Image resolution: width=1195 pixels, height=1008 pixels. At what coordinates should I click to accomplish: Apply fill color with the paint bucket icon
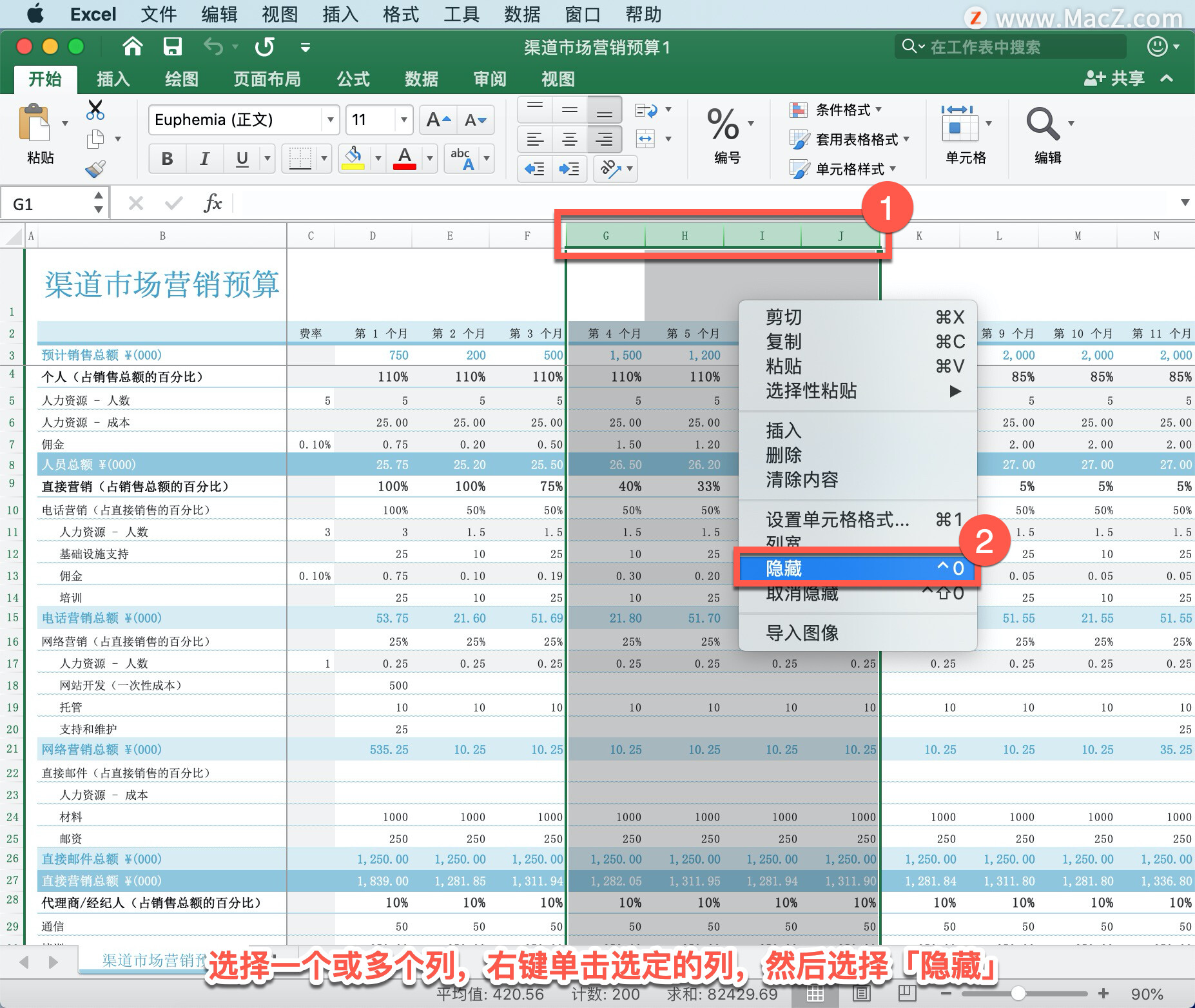point(353,157)
